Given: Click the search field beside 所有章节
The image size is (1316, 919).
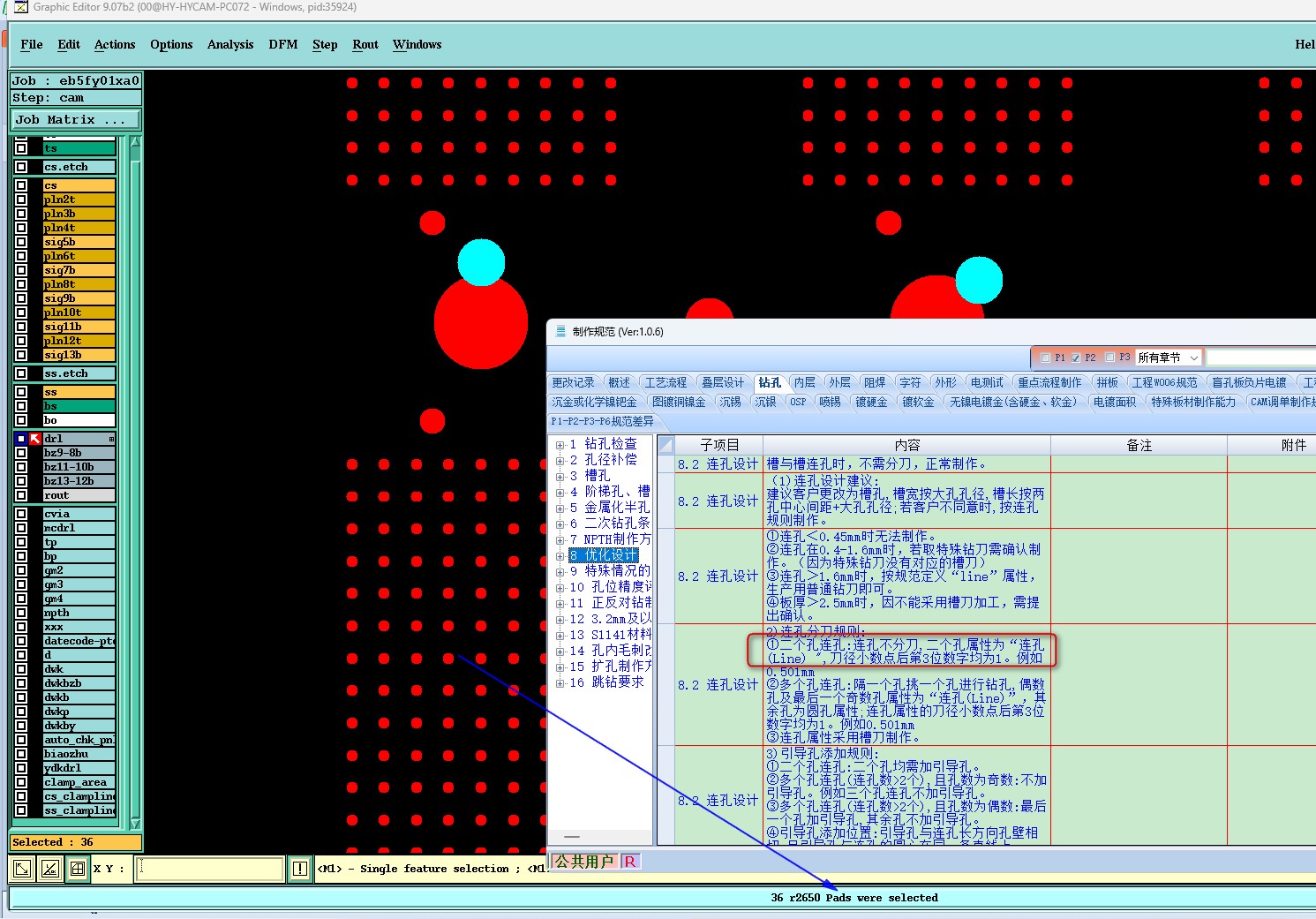Looking at the screenshot, I should tap(1261, 358).
